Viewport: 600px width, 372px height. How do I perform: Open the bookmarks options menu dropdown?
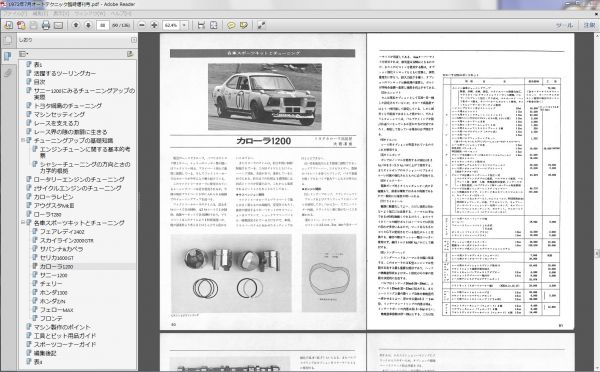pos(24,54)
